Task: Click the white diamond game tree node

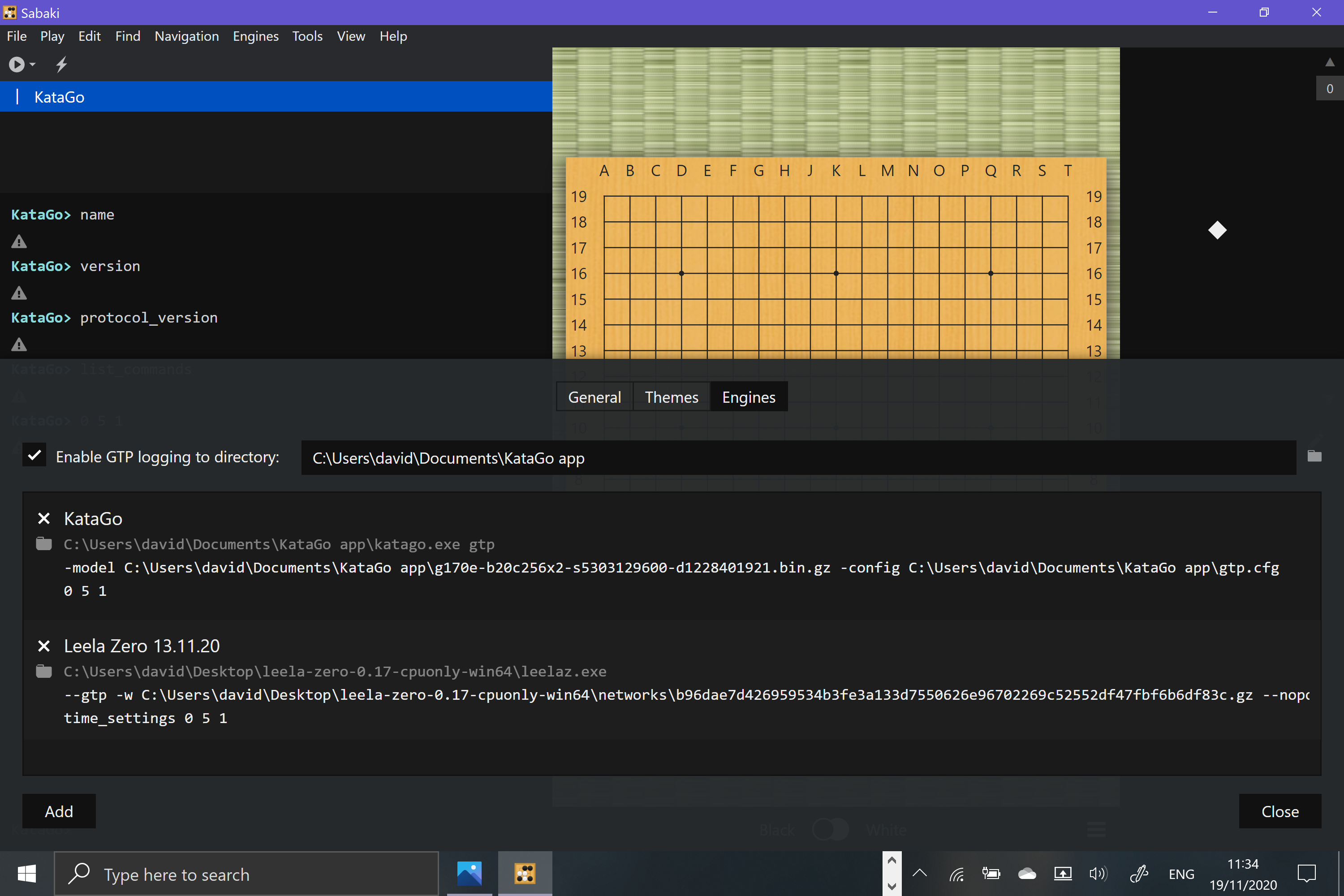Action: (1217, 230)
